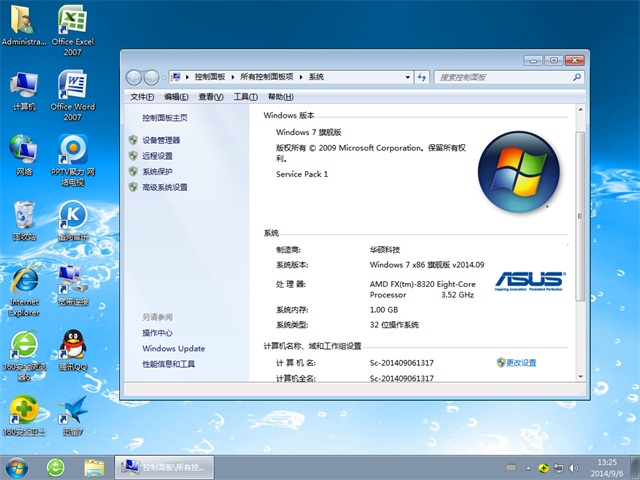Click the Windows Start orb
Viewport: 640px width, 480px height.
click(x=17, y=467)
